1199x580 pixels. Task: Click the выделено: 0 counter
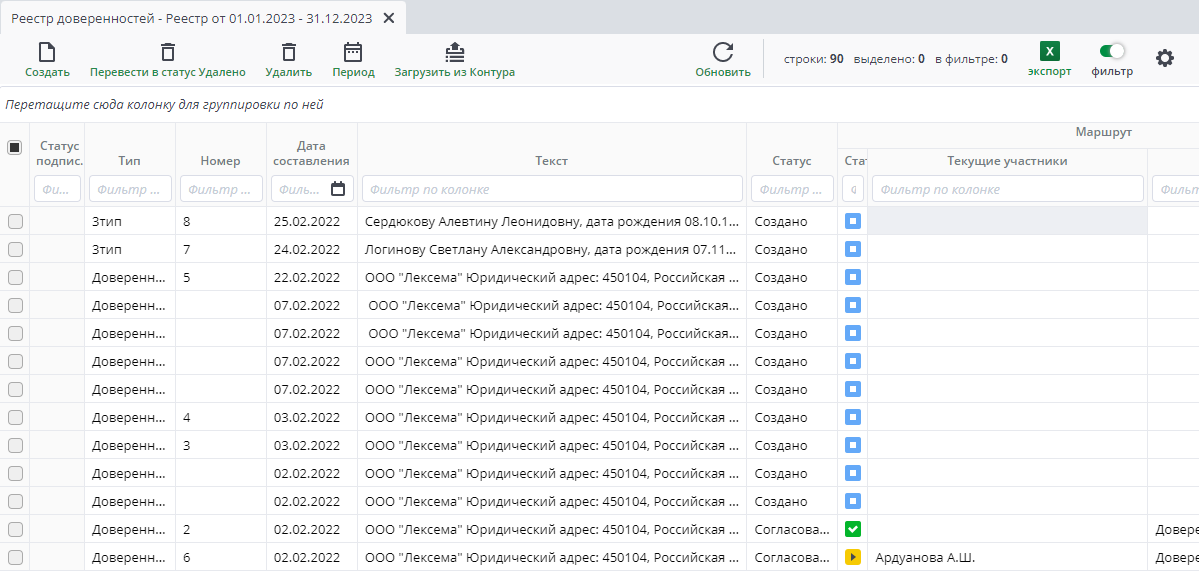pos(889,58)
